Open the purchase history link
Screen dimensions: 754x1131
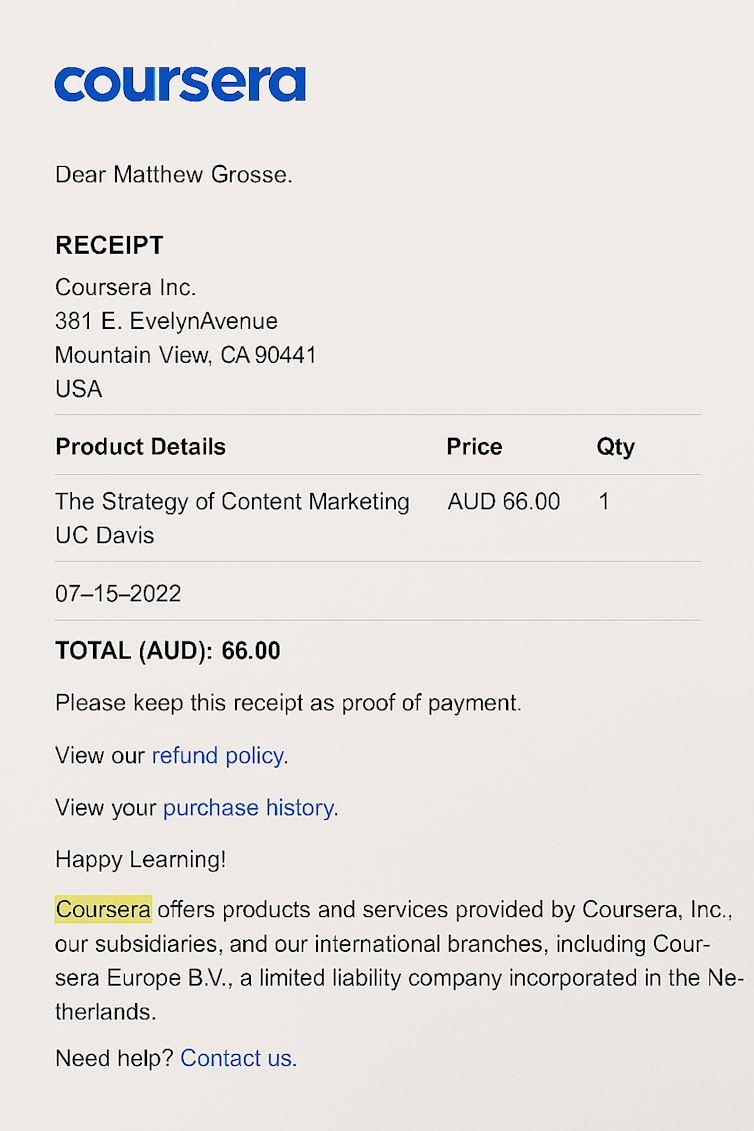pos(248,808)
